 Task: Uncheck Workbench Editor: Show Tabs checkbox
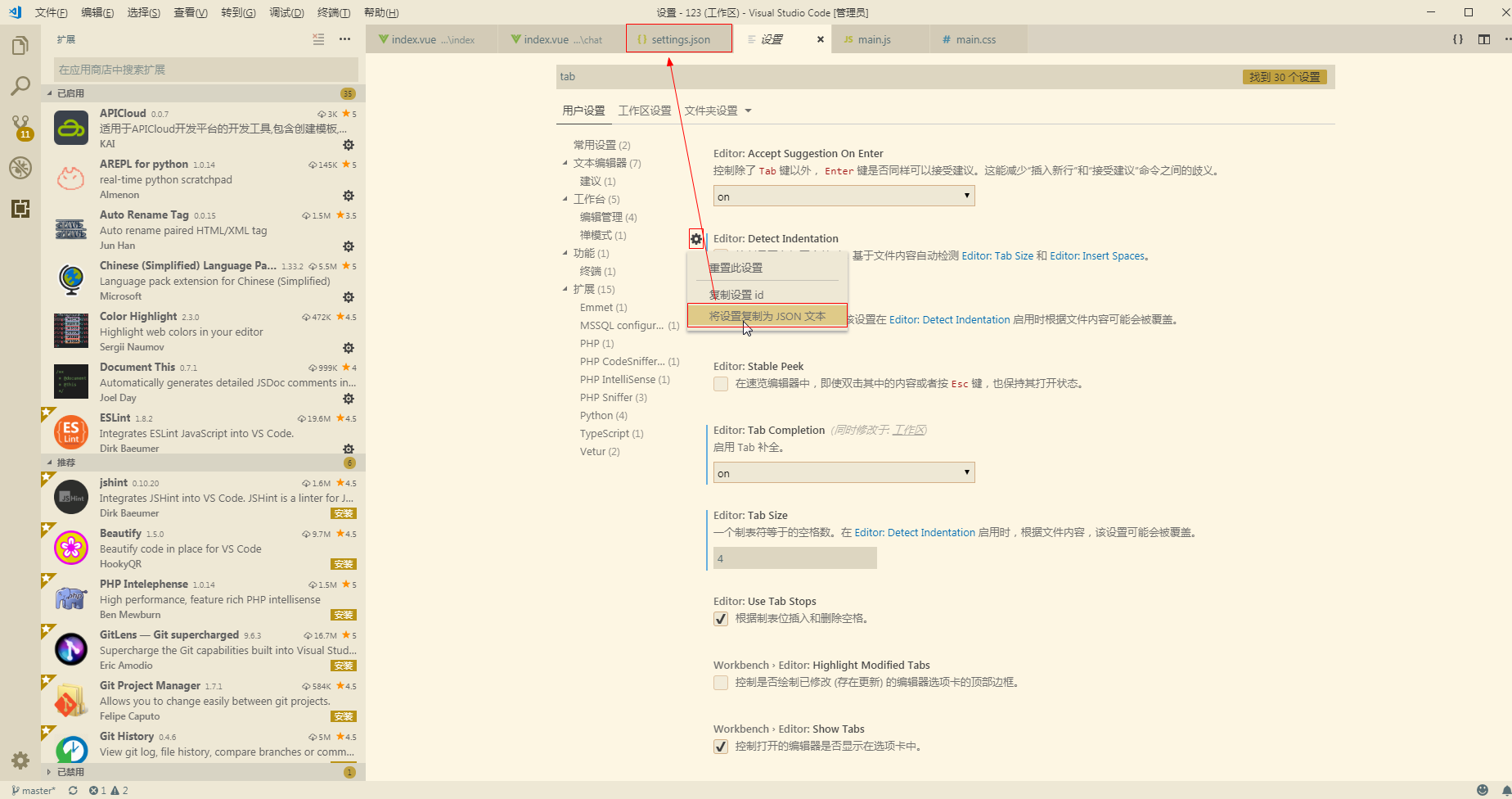click(x=721, y=747)
